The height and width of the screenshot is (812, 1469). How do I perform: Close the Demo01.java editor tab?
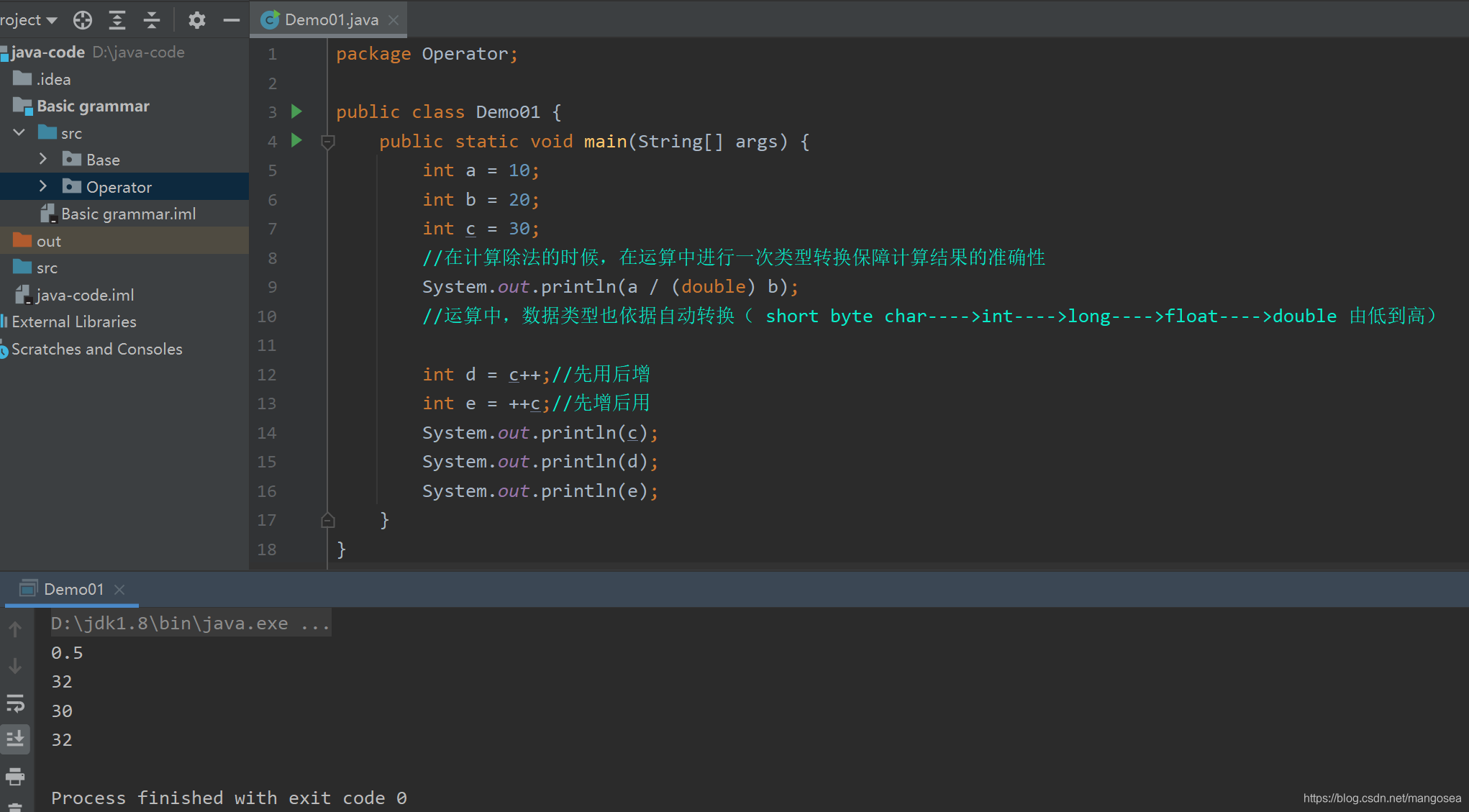coord(394,20)
